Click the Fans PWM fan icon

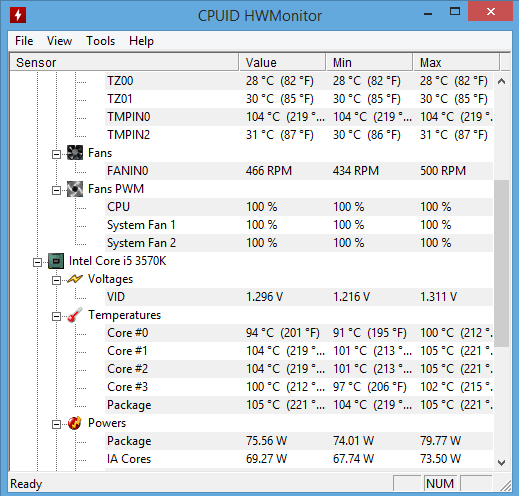click(75, 189)
